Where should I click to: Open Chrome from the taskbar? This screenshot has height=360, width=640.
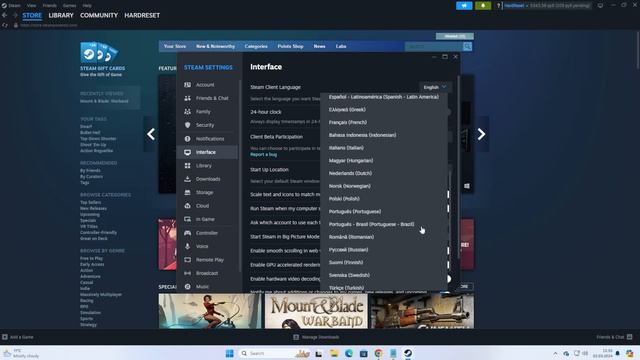tap(378, 353)
